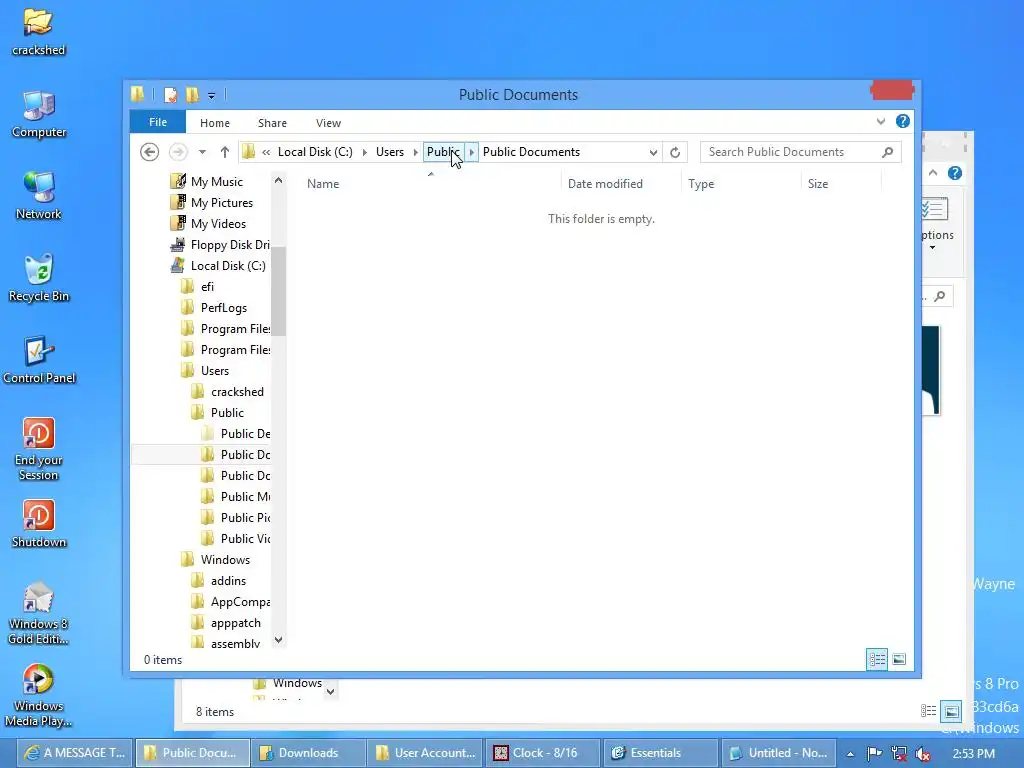Open the File menu
The height and width of the screenshot is (768, 1024).
(x=158, y=122)
